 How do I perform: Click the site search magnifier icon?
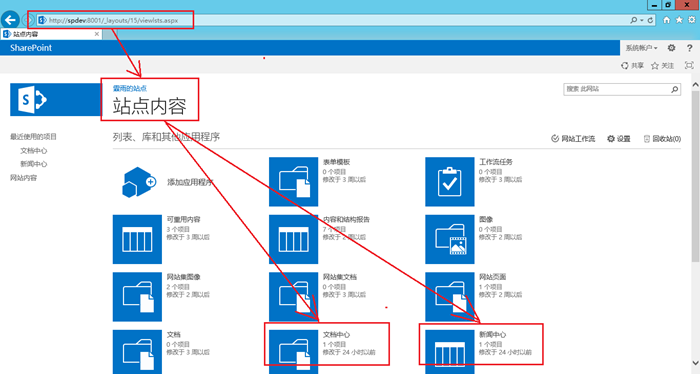[675, 89]
